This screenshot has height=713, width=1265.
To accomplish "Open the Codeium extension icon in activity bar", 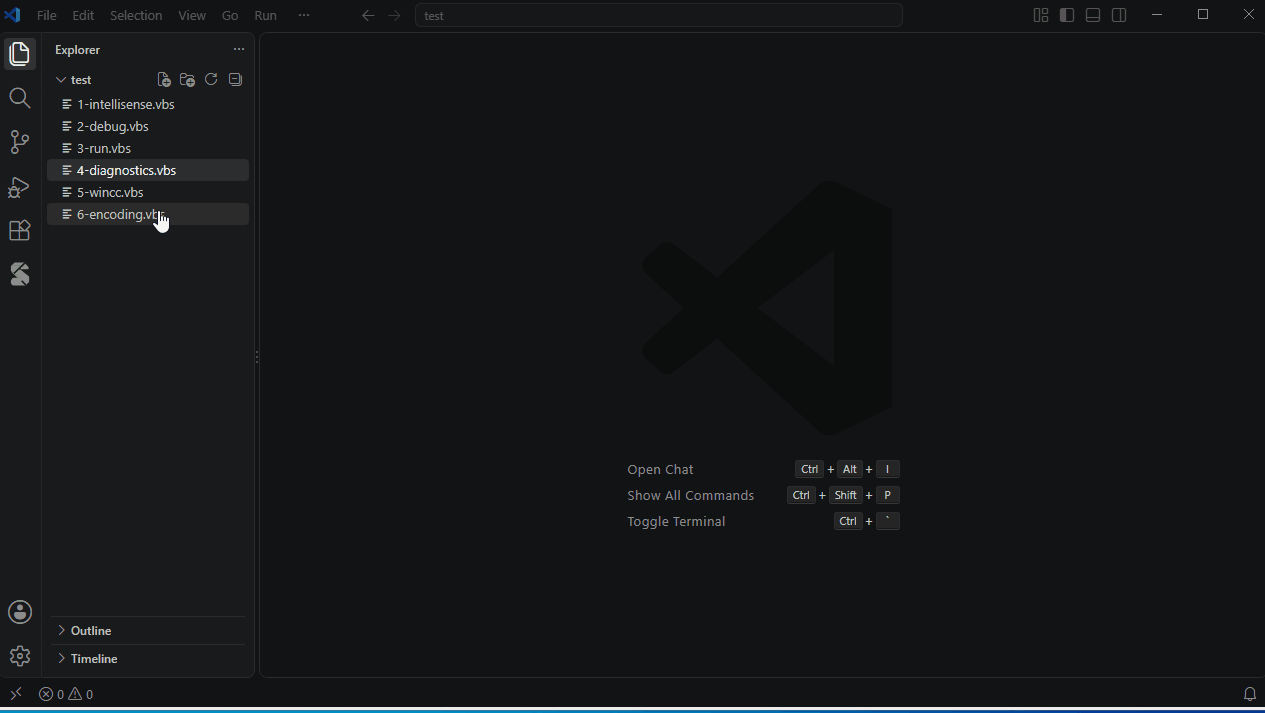I will (20, 274).
